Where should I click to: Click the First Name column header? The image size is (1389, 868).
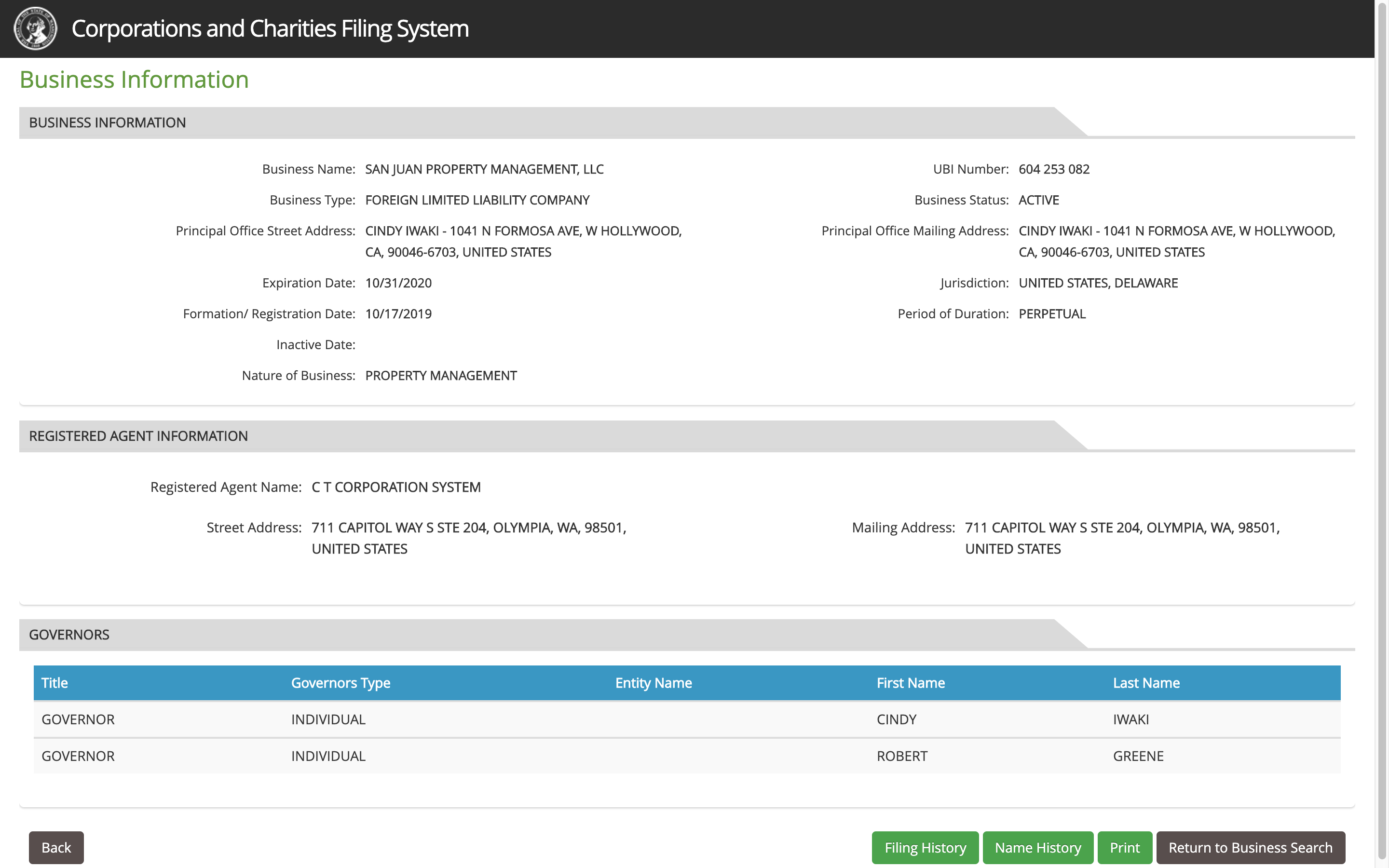[910, 682]
